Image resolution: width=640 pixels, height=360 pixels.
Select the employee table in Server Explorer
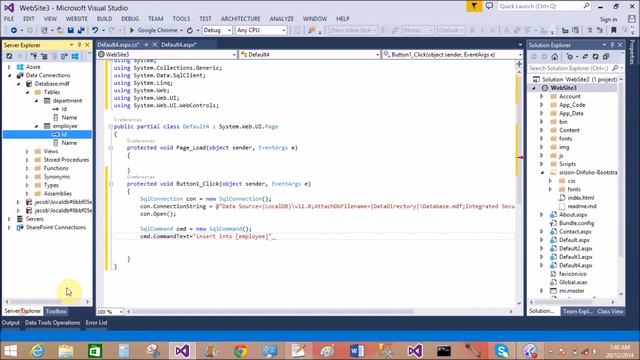click(65, 126)
